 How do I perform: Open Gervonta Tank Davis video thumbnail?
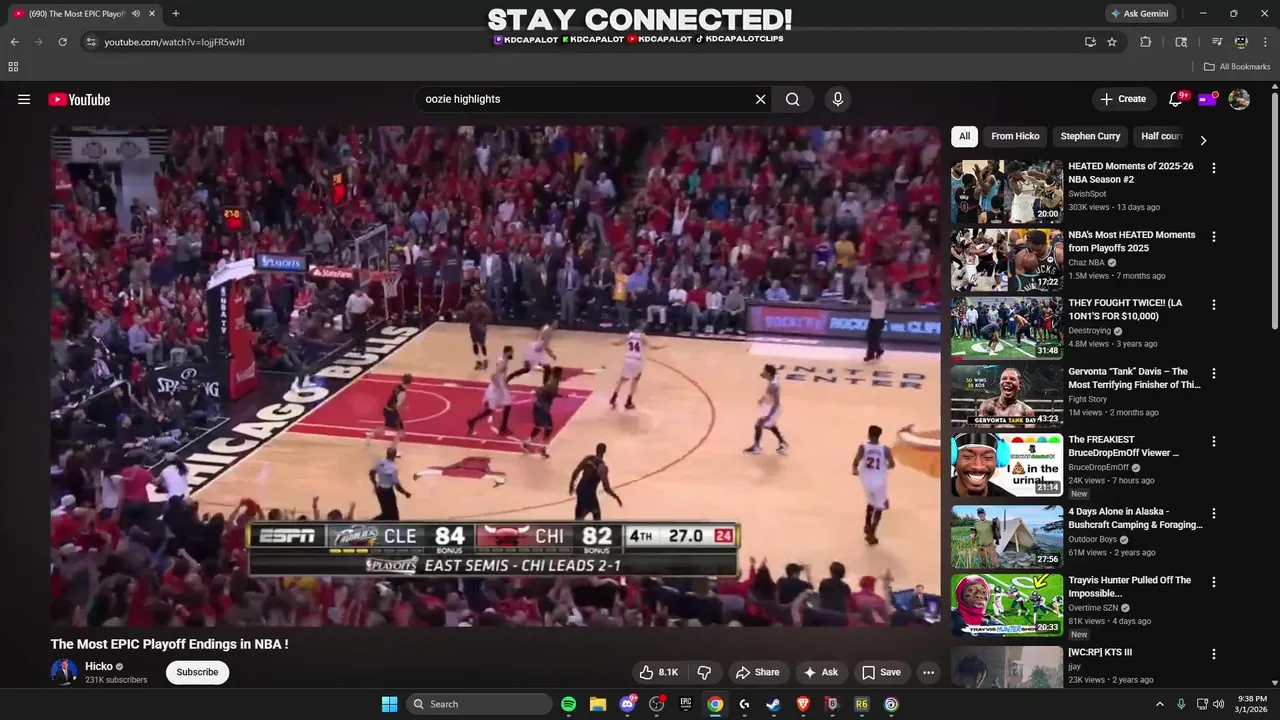click(x=1007, y=396)
